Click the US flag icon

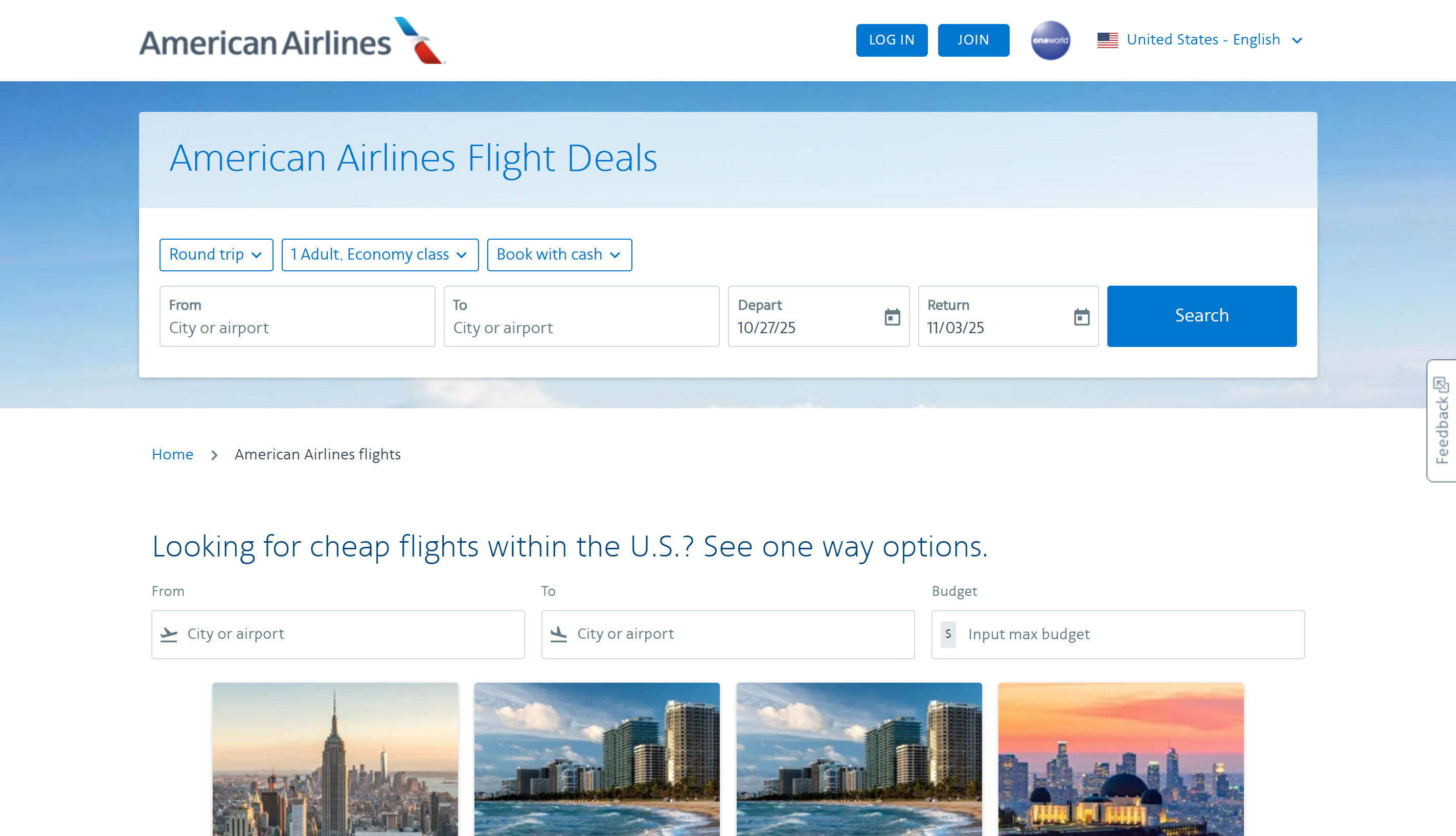1107,40
